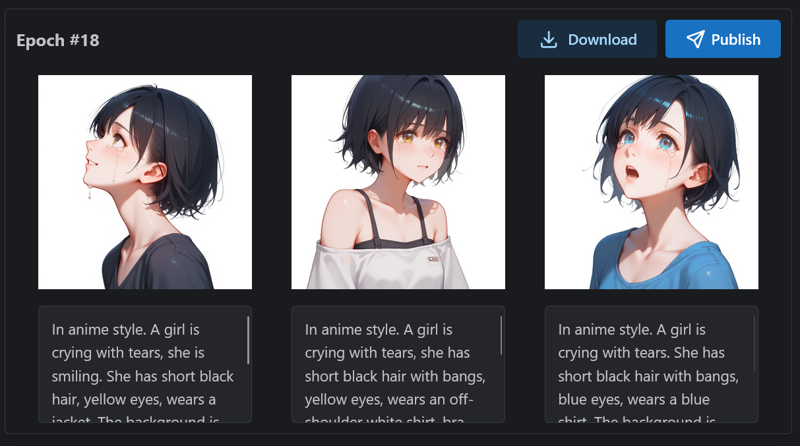This screenshot has width=800, height=446.
Task: Open the profile-view girl sample image
Action: tap(145, 182)
